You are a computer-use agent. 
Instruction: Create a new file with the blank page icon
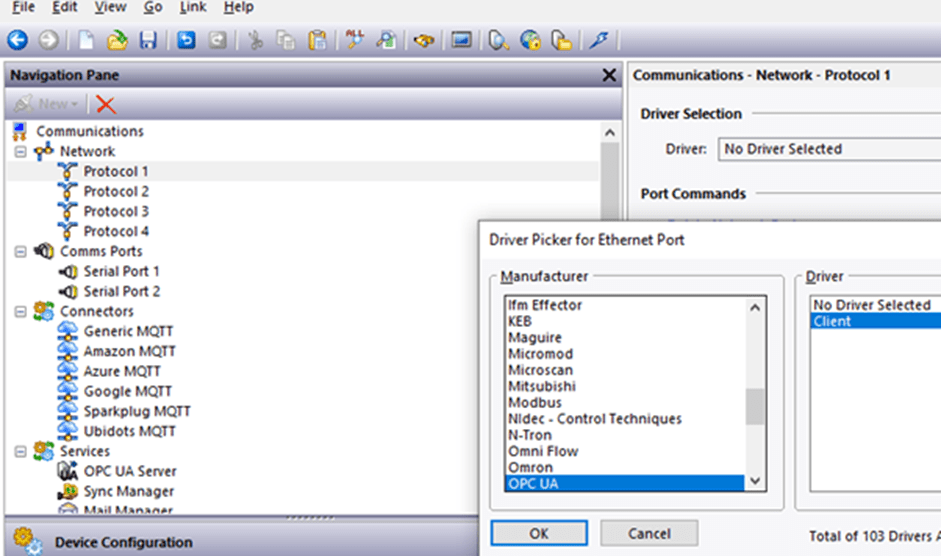[86, 40]
